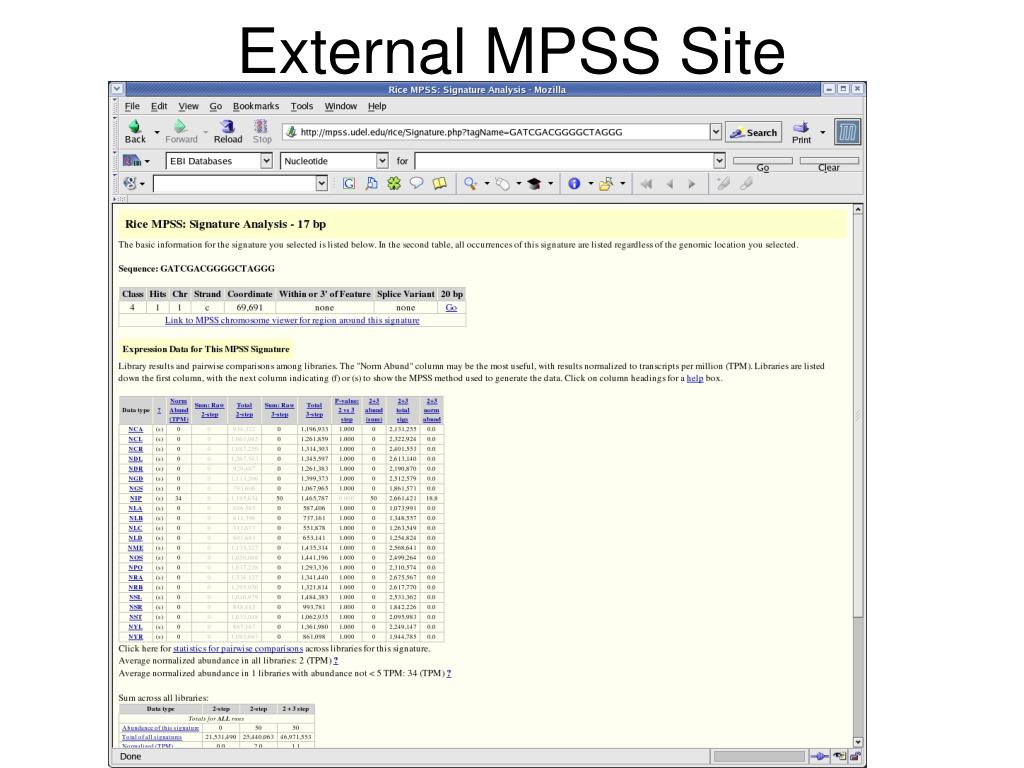Open 'statistics for pairwise comparisons' link

pos(238,648)
